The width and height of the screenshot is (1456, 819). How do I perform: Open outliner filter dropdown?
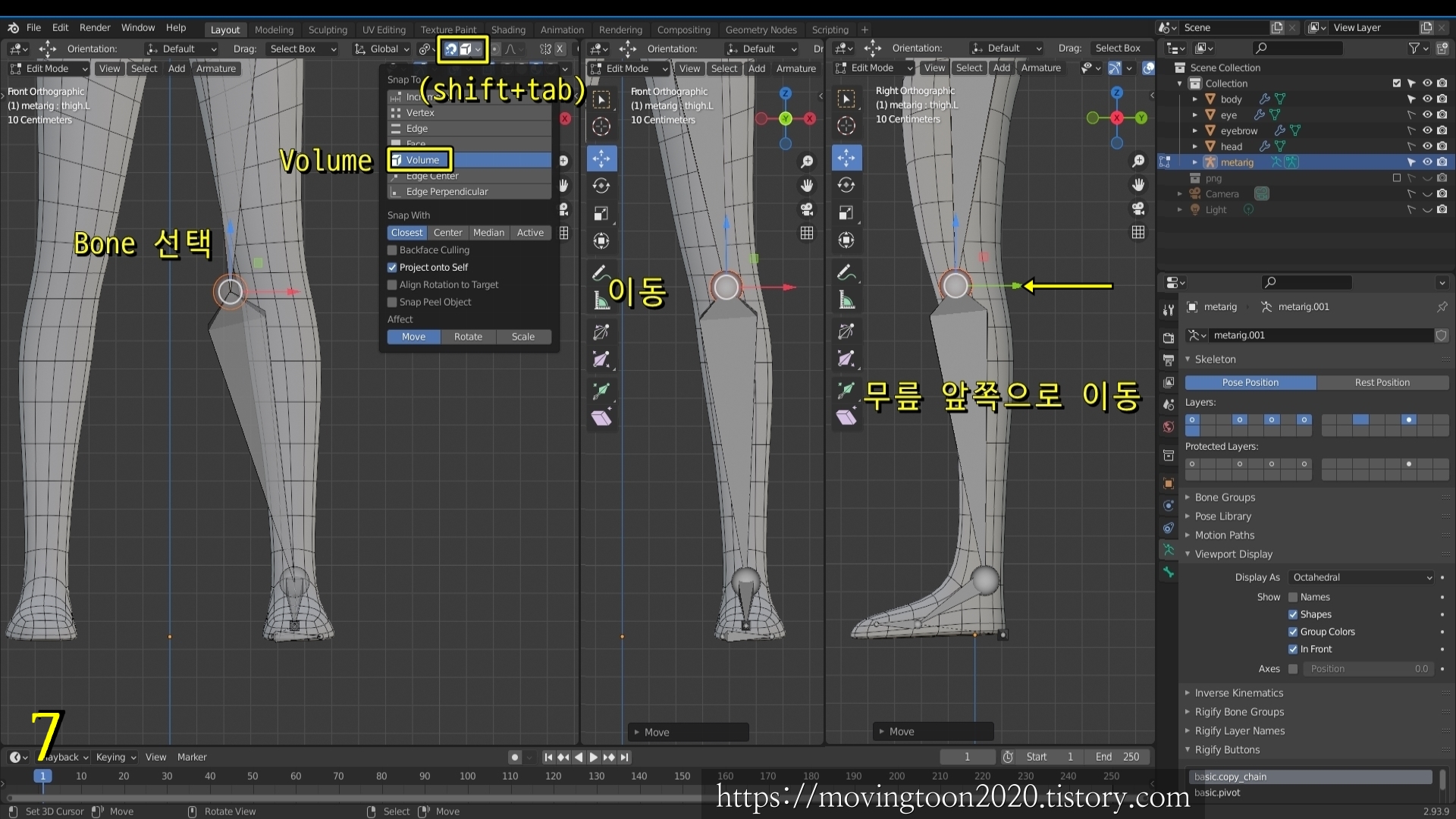1418,48
